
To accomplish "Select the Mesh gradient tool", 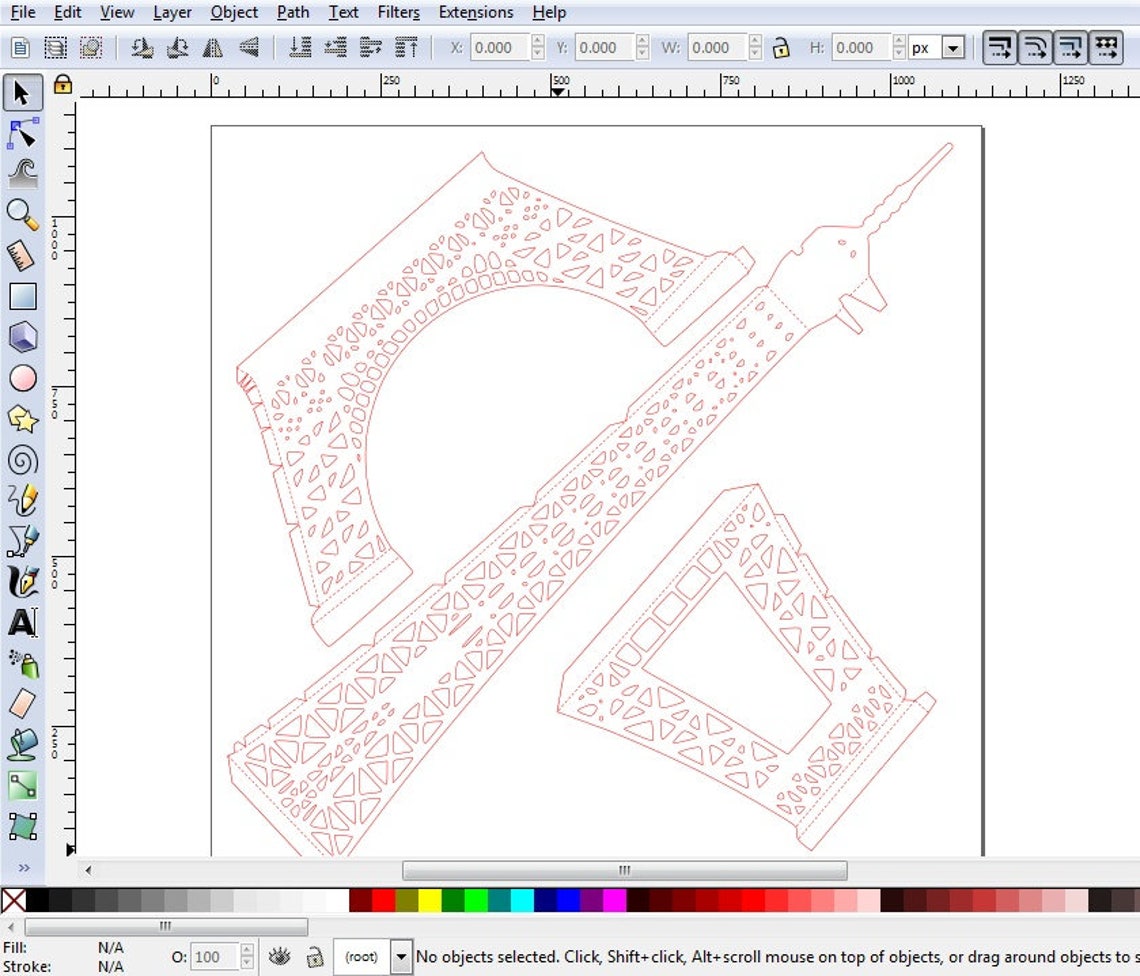I will coord(23,826).
